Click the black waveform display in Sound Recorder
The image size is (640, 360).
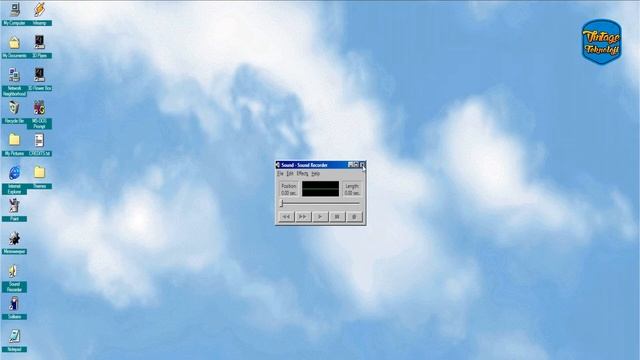320,189
